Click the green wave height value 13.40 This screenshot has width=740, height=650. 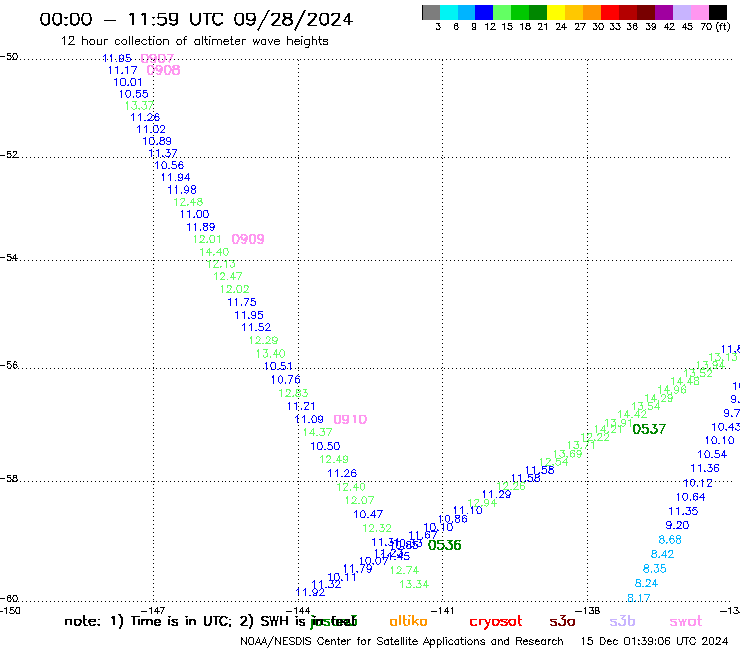pos(270,354)
